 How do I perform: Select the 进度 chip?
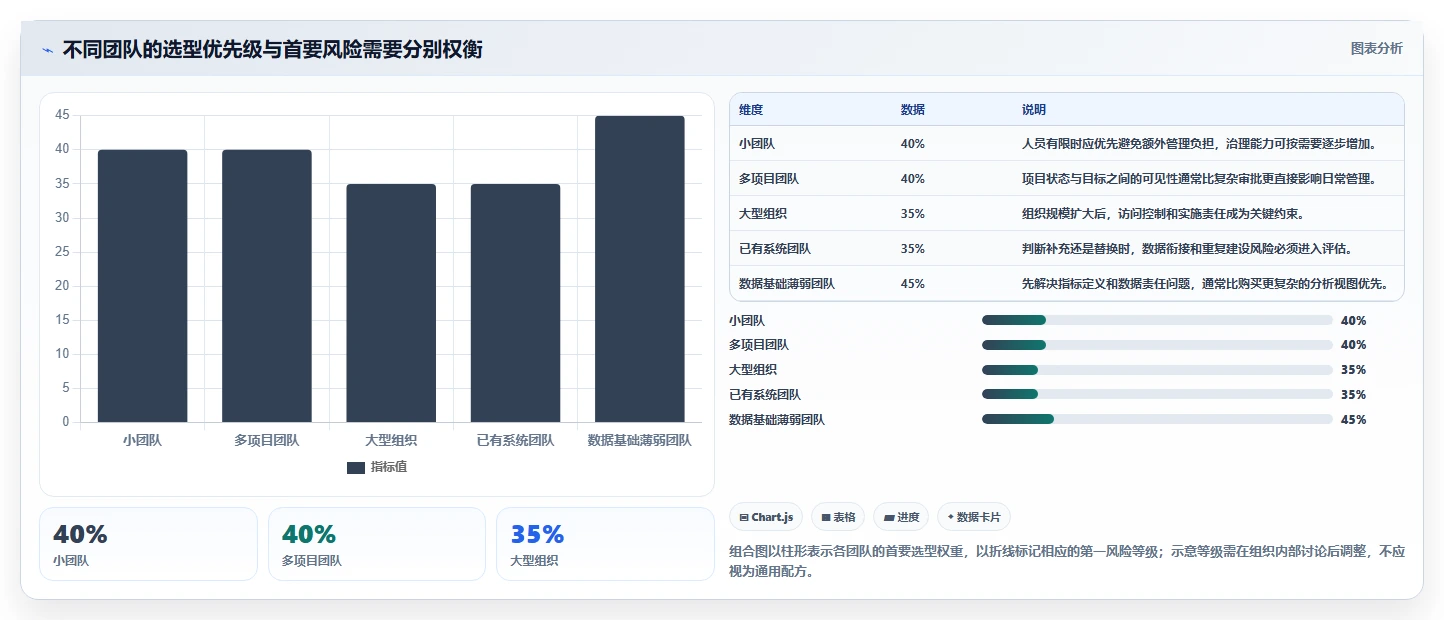point(901,517)
